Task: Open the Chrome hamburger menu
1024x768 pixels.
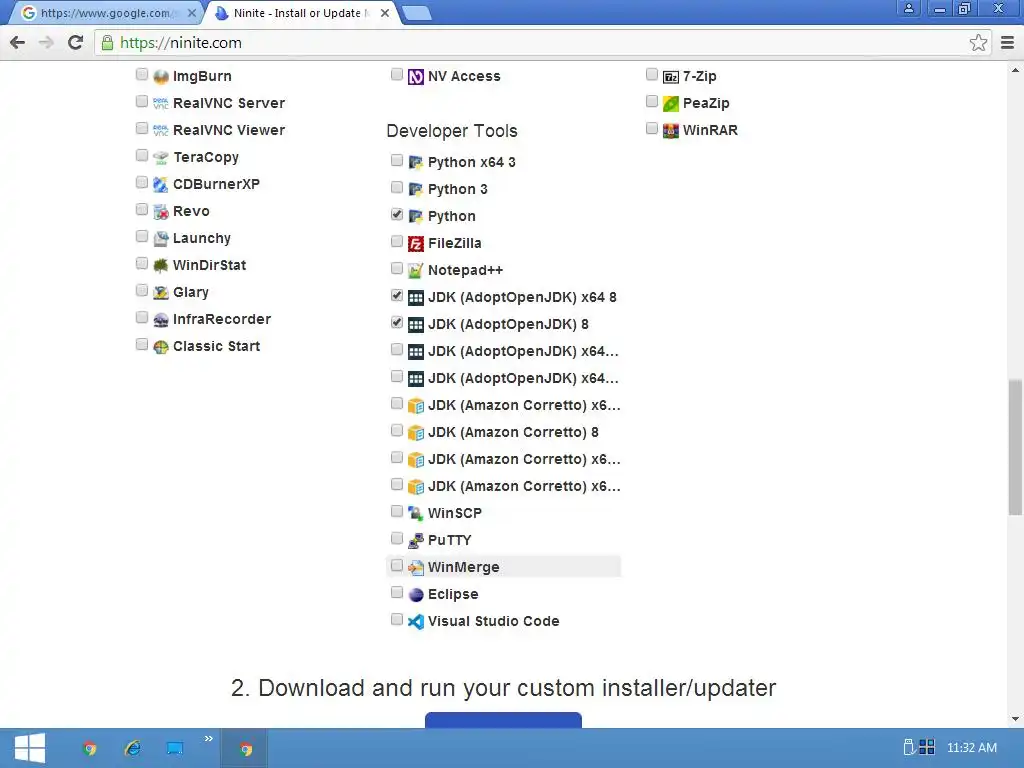Action: click(x=1007, y=42)
